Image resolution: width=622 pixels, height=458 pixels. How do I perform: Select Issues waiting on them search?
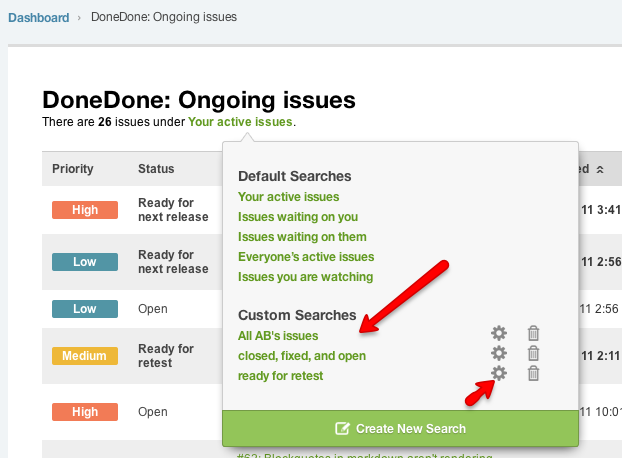point(302,237)
